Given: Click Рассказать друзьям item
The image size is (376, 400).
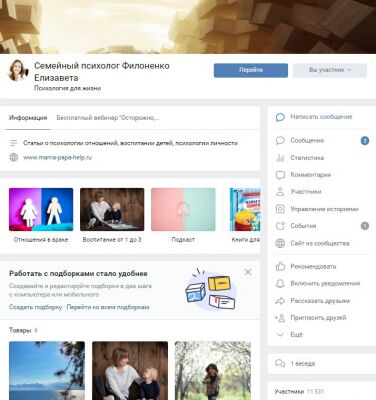Looking at the screenshot, I should [x=320, y=301].
